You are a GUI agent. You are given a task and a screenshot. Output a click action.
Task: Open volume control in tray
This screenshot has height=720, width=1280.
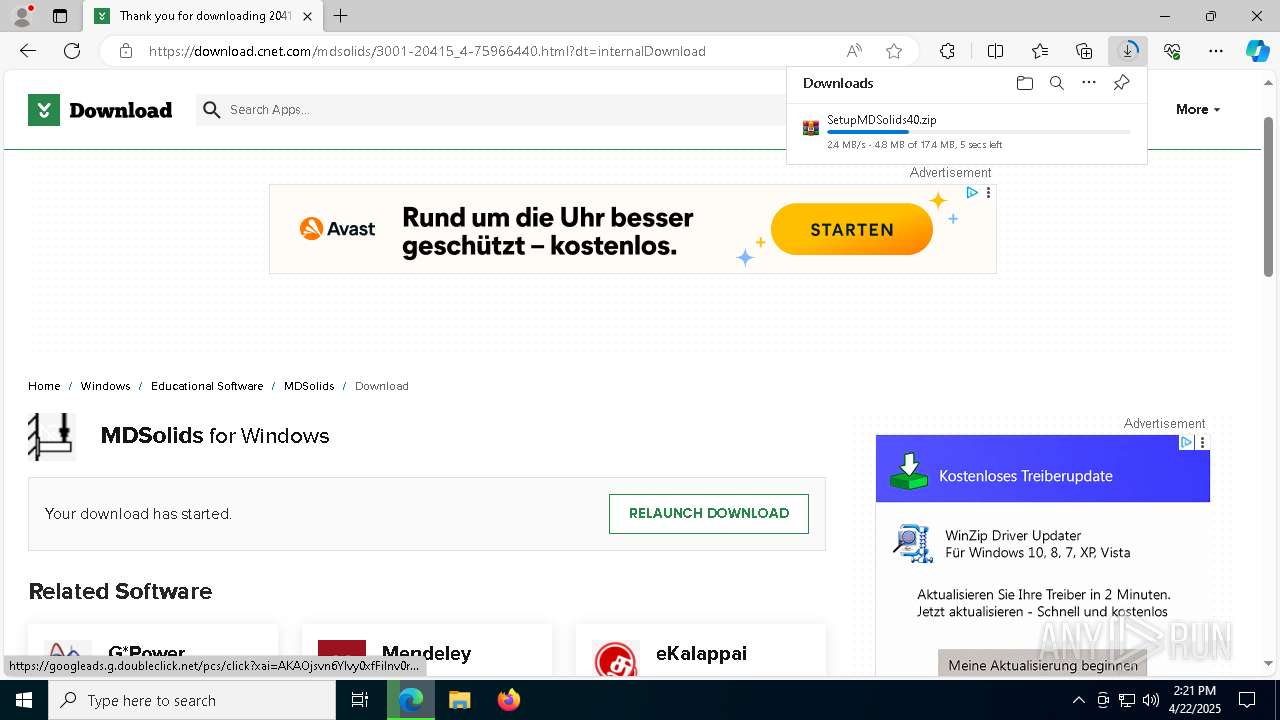1151,700
